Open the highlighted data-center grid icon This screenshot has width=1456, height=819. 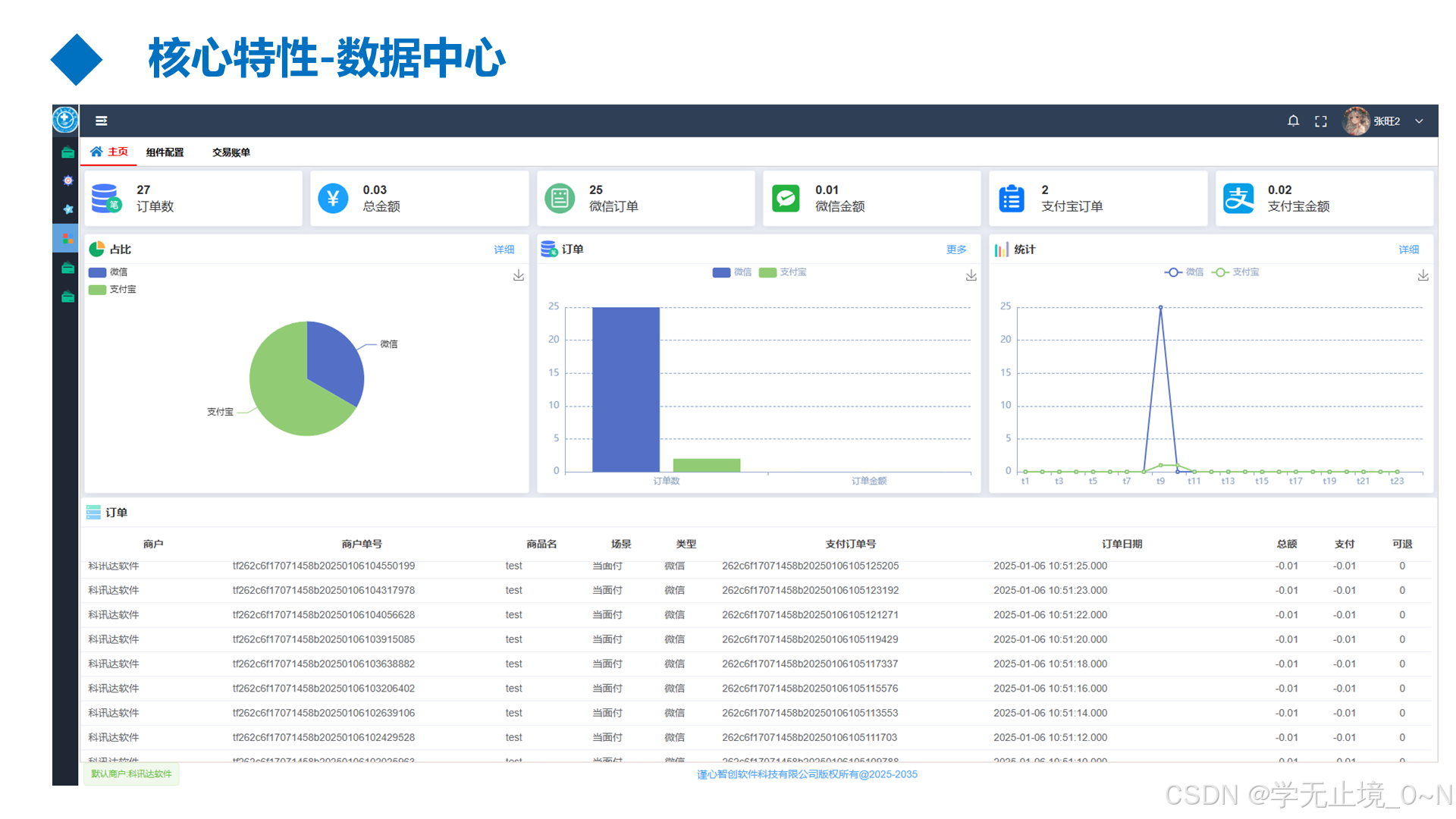pos(67,238)
